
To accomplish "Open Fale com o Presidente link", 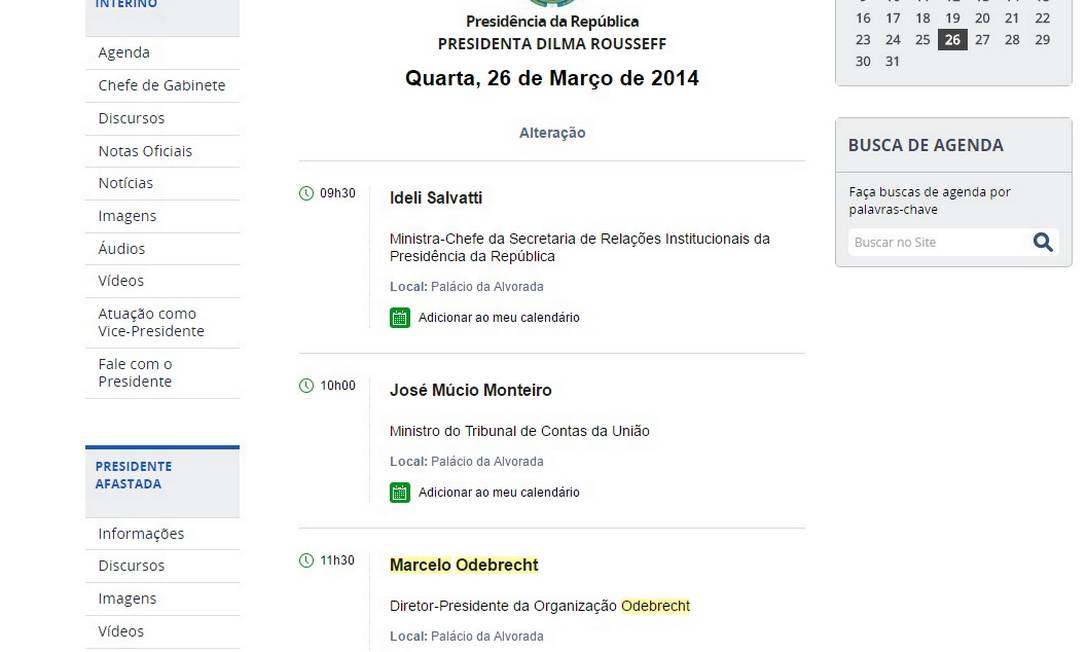I will (x=135, y=373).
